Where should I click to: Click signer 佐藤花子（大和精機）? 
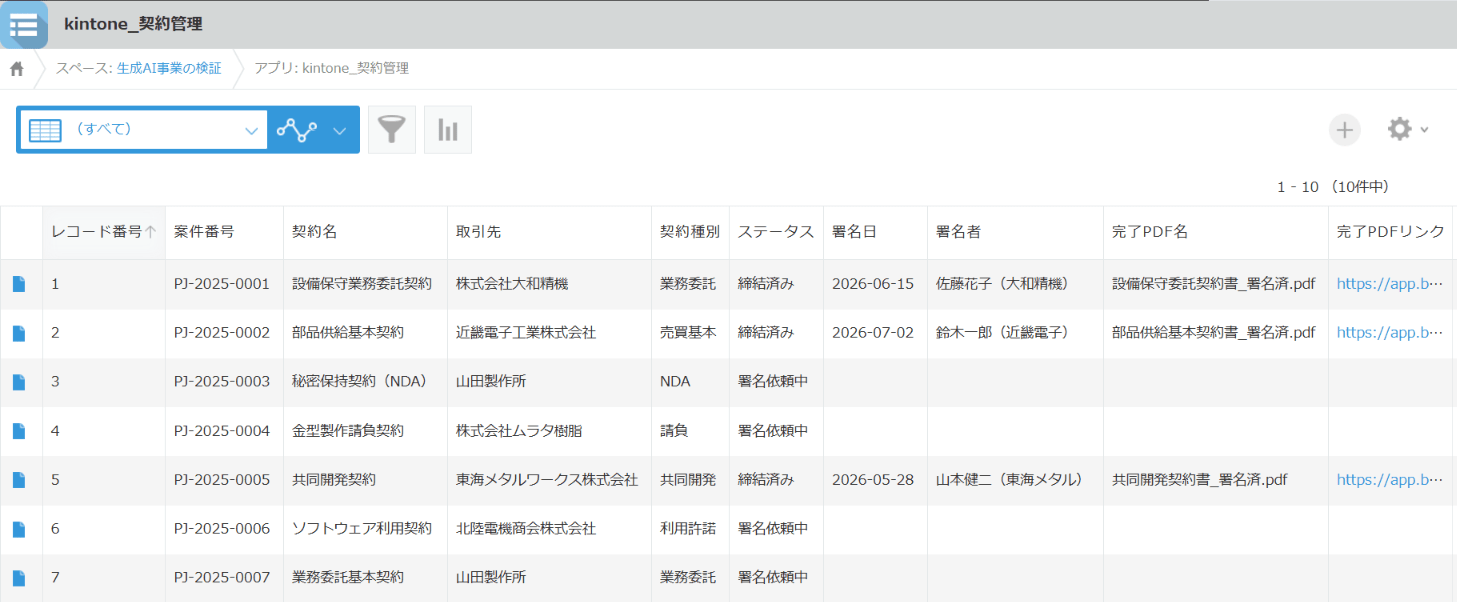(1003, 284)
